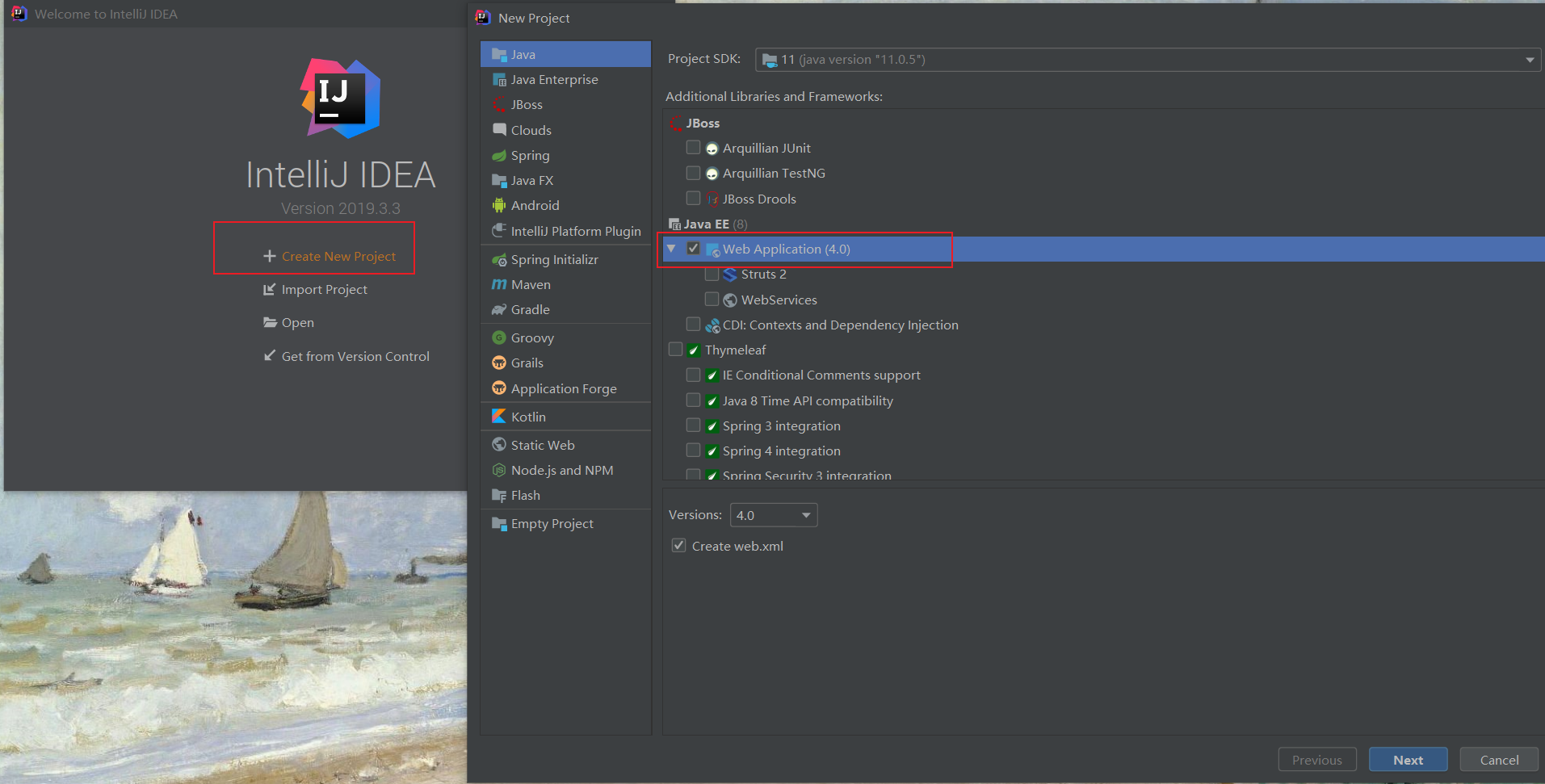
Task: Click the Static Web globe icon
Action: tap(499, 445)
